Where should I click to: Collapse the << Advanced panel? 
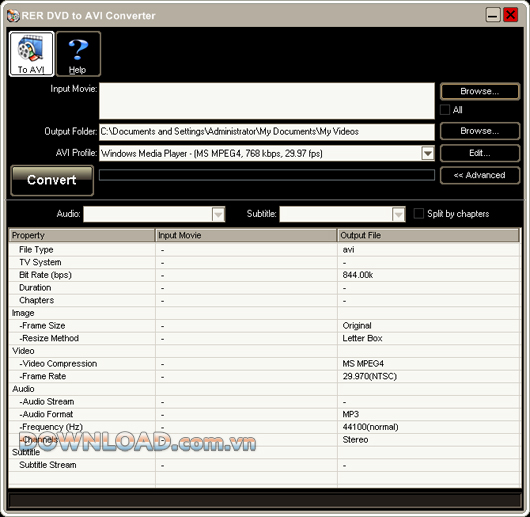click(x=480, y=175)
